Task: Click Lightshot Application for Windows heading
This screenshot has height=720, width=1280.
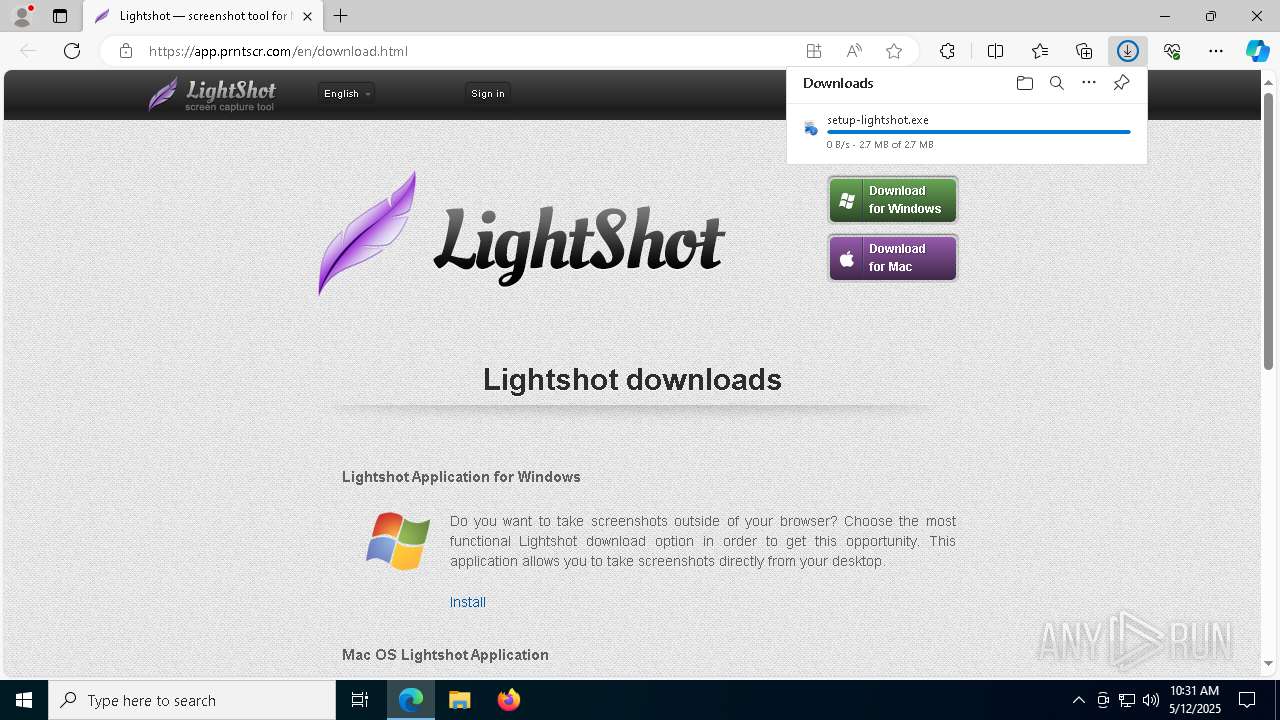Action: point(461,477)
